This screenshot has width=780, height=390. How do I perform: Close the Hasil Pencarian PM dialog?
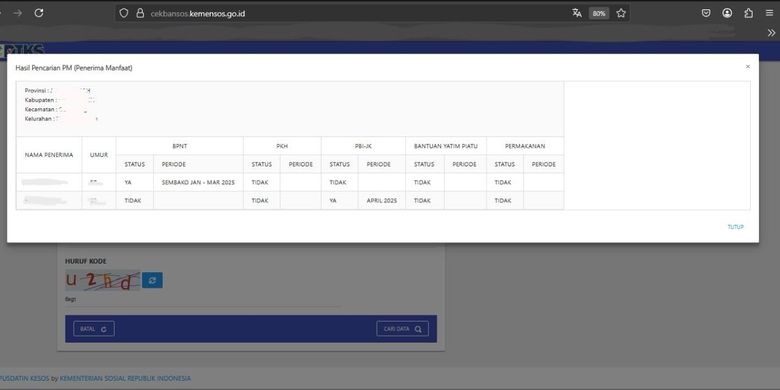pos(748,66)
